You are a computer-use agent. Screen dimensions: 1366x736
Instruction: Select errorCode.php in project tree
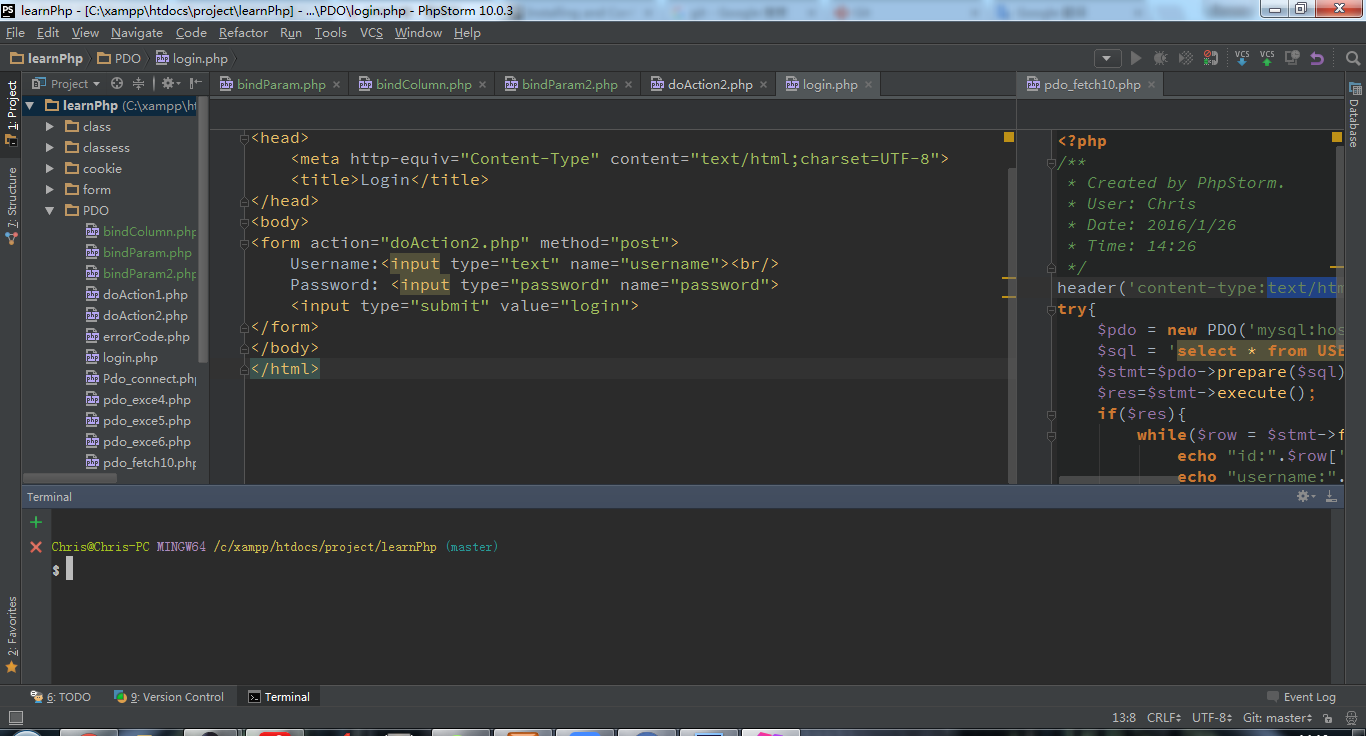[146, 336]
